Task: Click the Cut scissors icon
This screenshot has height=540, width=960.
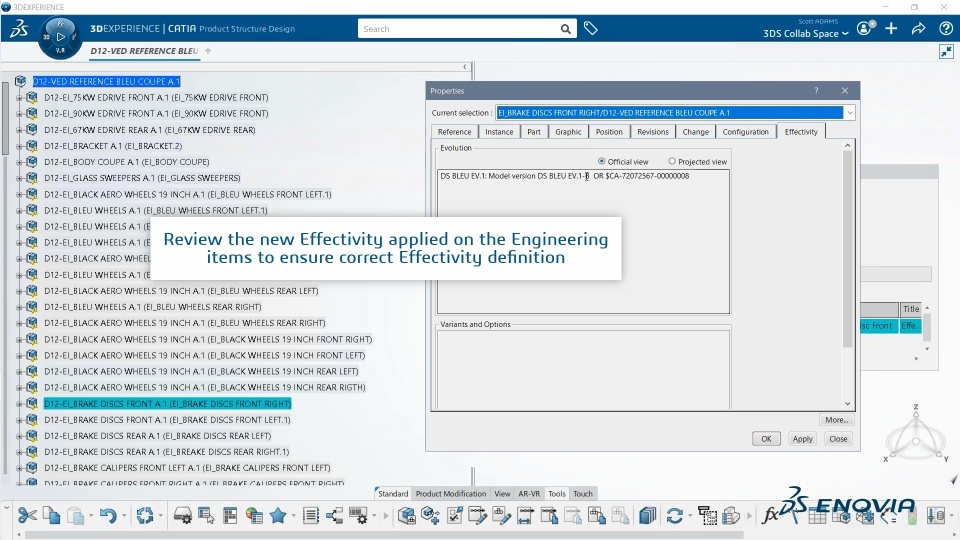Action: click(x=28, y=516)
